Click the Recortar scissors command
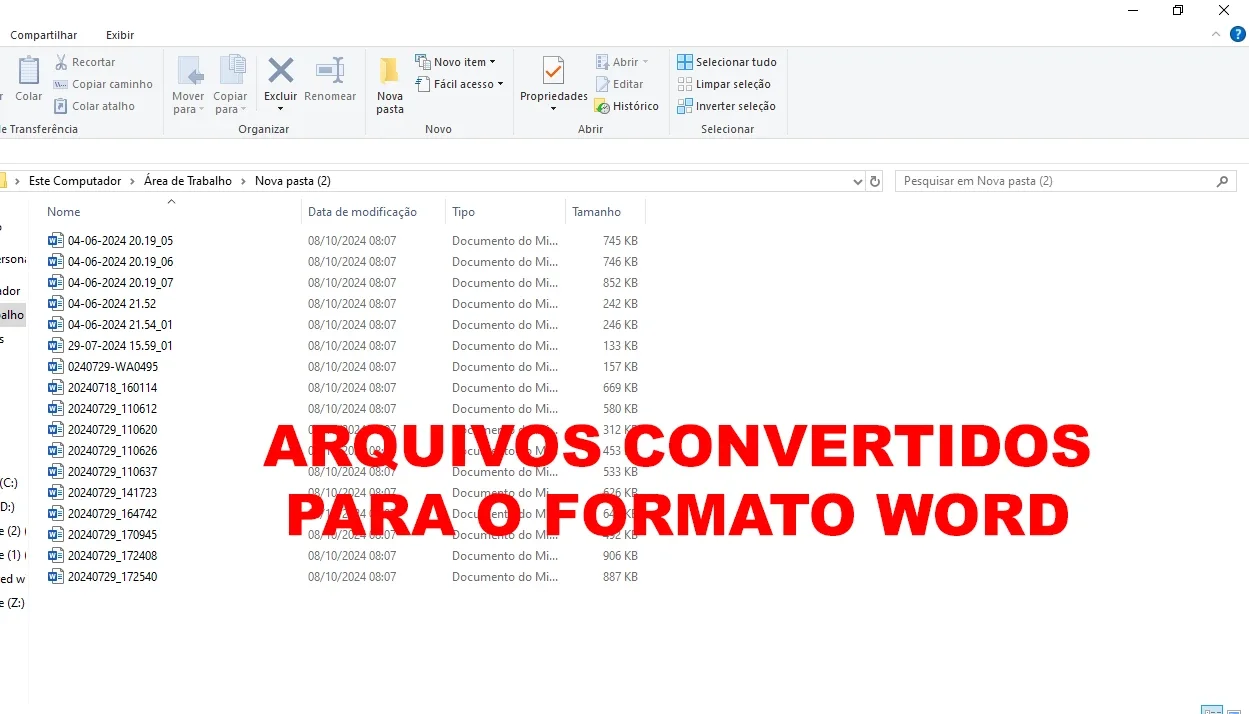Screen dimensions: 1249x714 [84, 62]
